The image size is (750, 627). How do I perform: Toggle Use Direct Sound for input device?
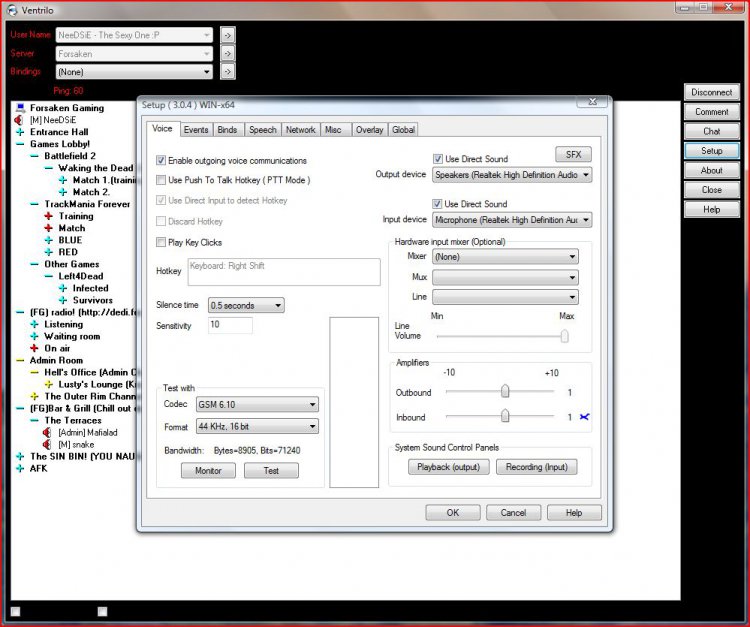[437, 204]
